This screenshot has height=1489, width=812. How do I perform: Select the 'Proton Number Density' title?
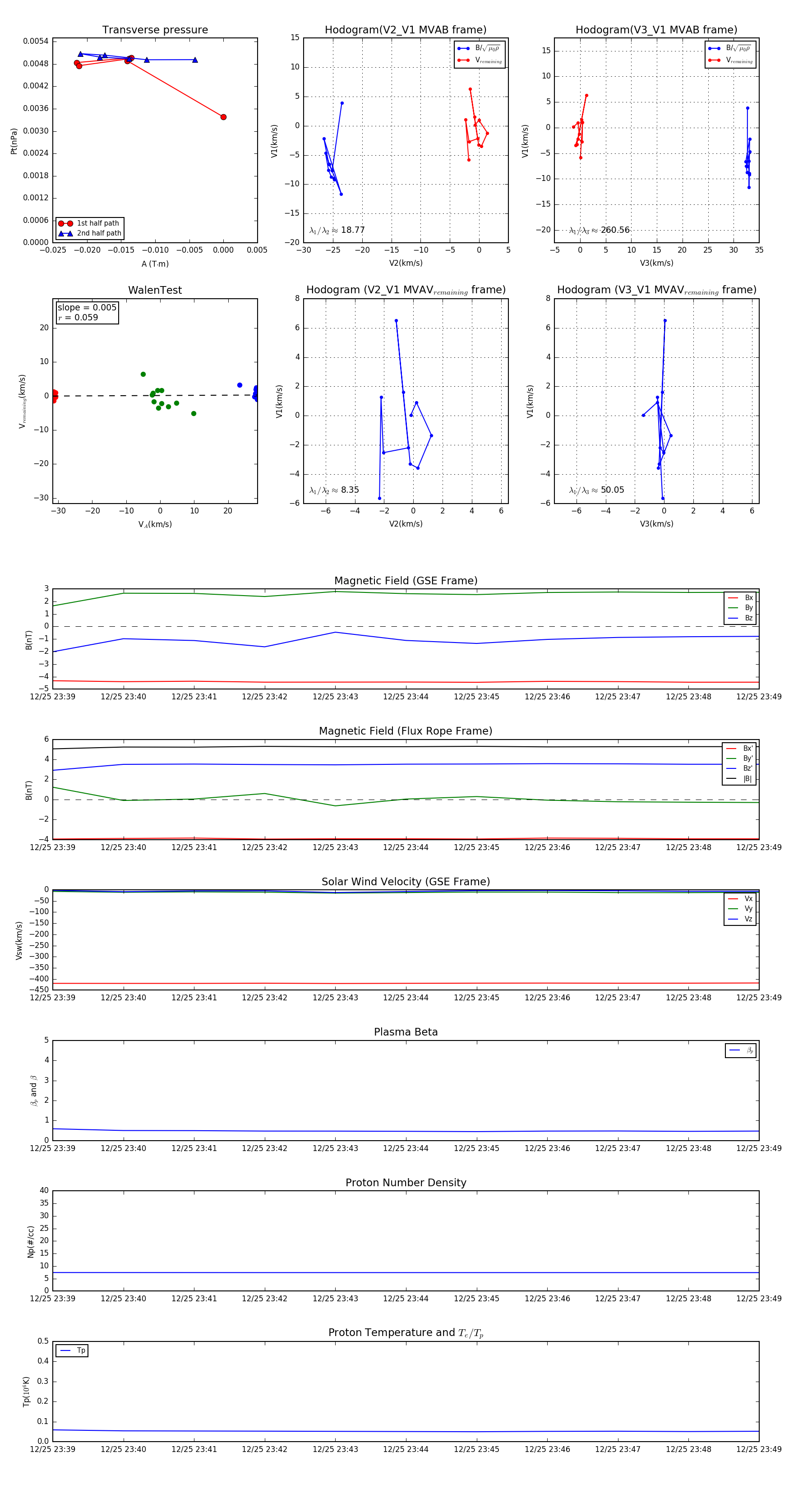tap(406, 1183)
